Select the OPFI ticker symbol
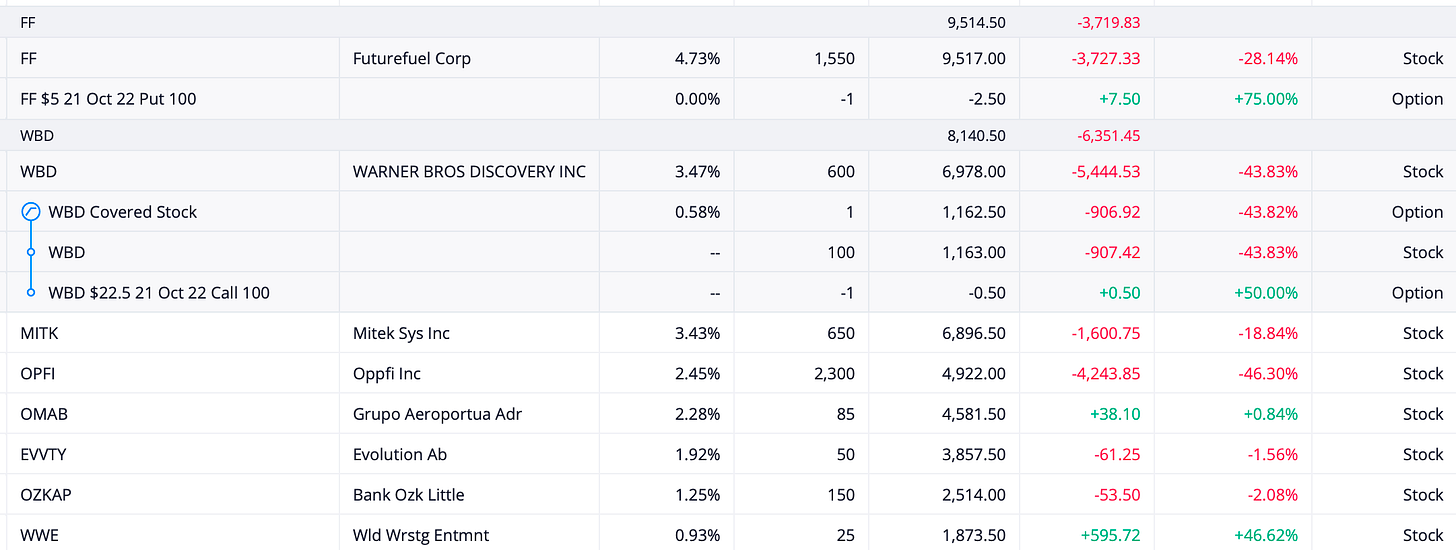The height and width of the screenshot is (550, 1456). point(38,374)
